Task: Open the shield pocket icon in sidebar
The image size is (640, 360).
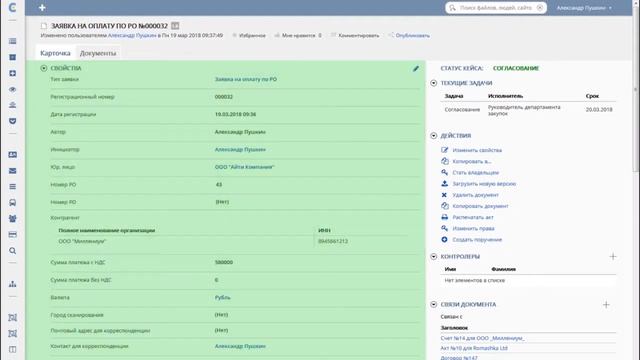Action: (13, 121)
